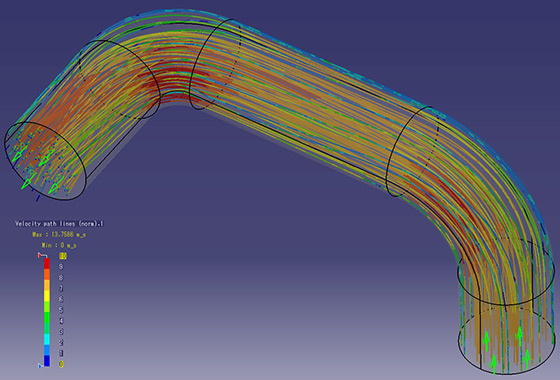Select the dark blue bottom legend swatch
The image size is (560, 380).
pos(47,361)
